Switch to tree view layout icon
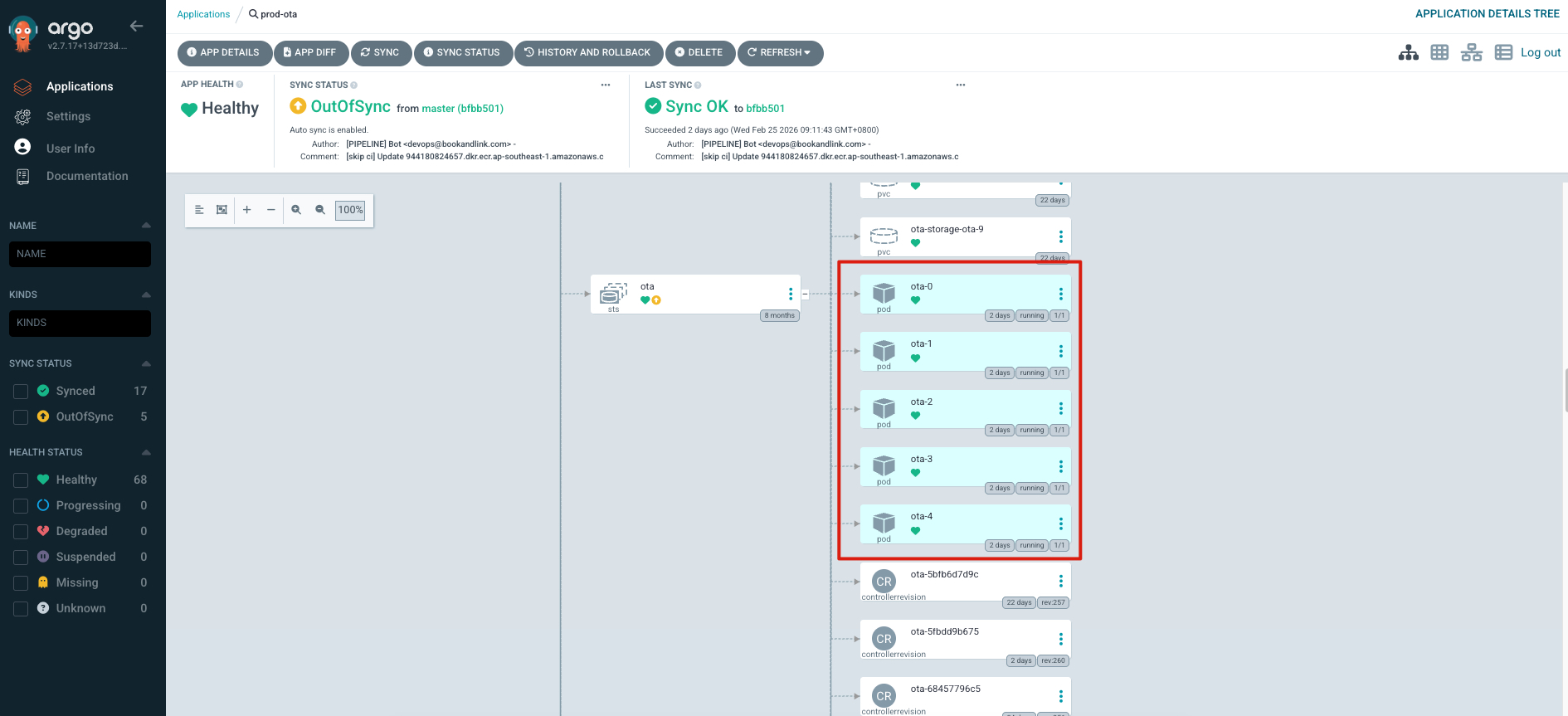This screenshot has height=716, width=1568. 1408,52
